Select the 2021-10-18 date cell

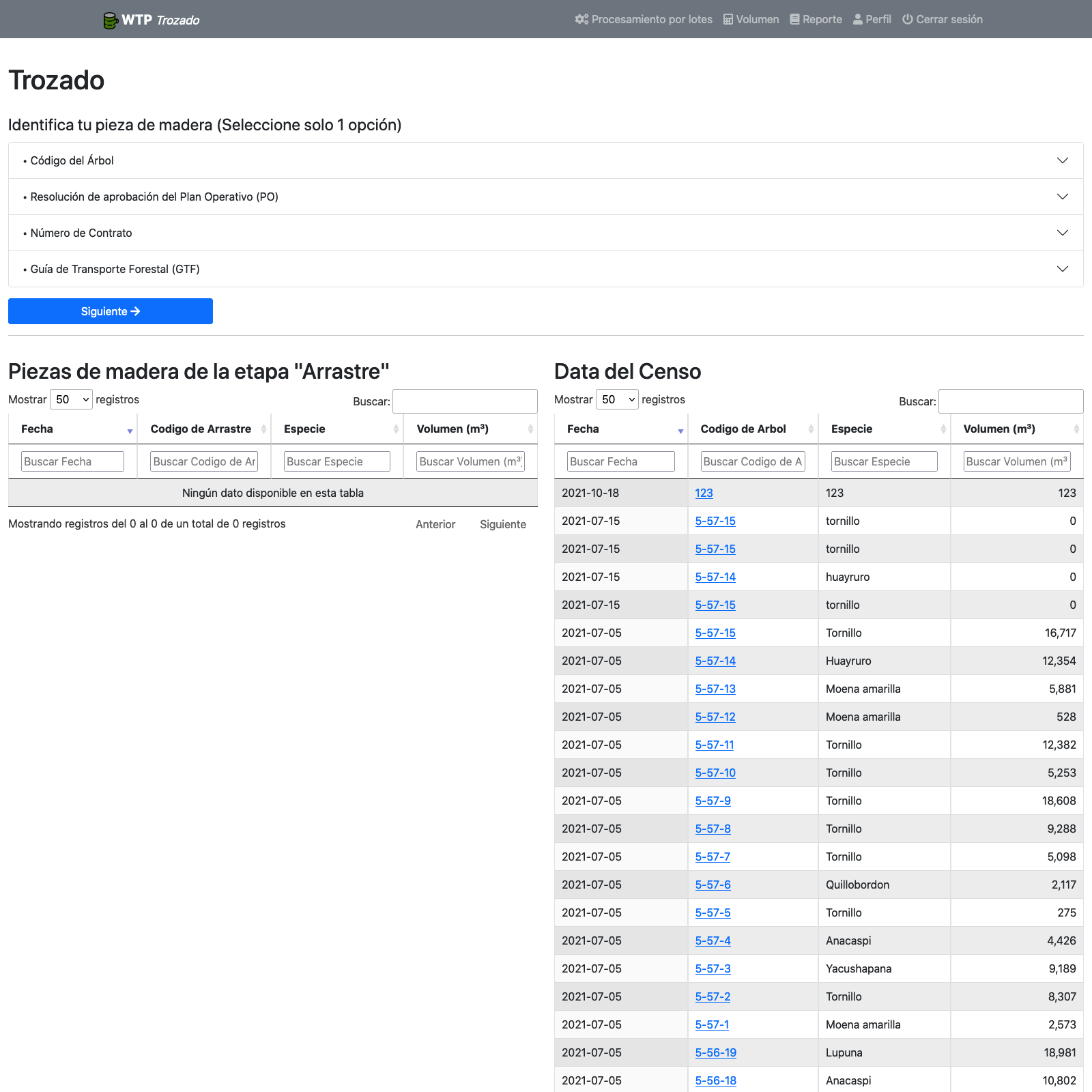point(620,493)
